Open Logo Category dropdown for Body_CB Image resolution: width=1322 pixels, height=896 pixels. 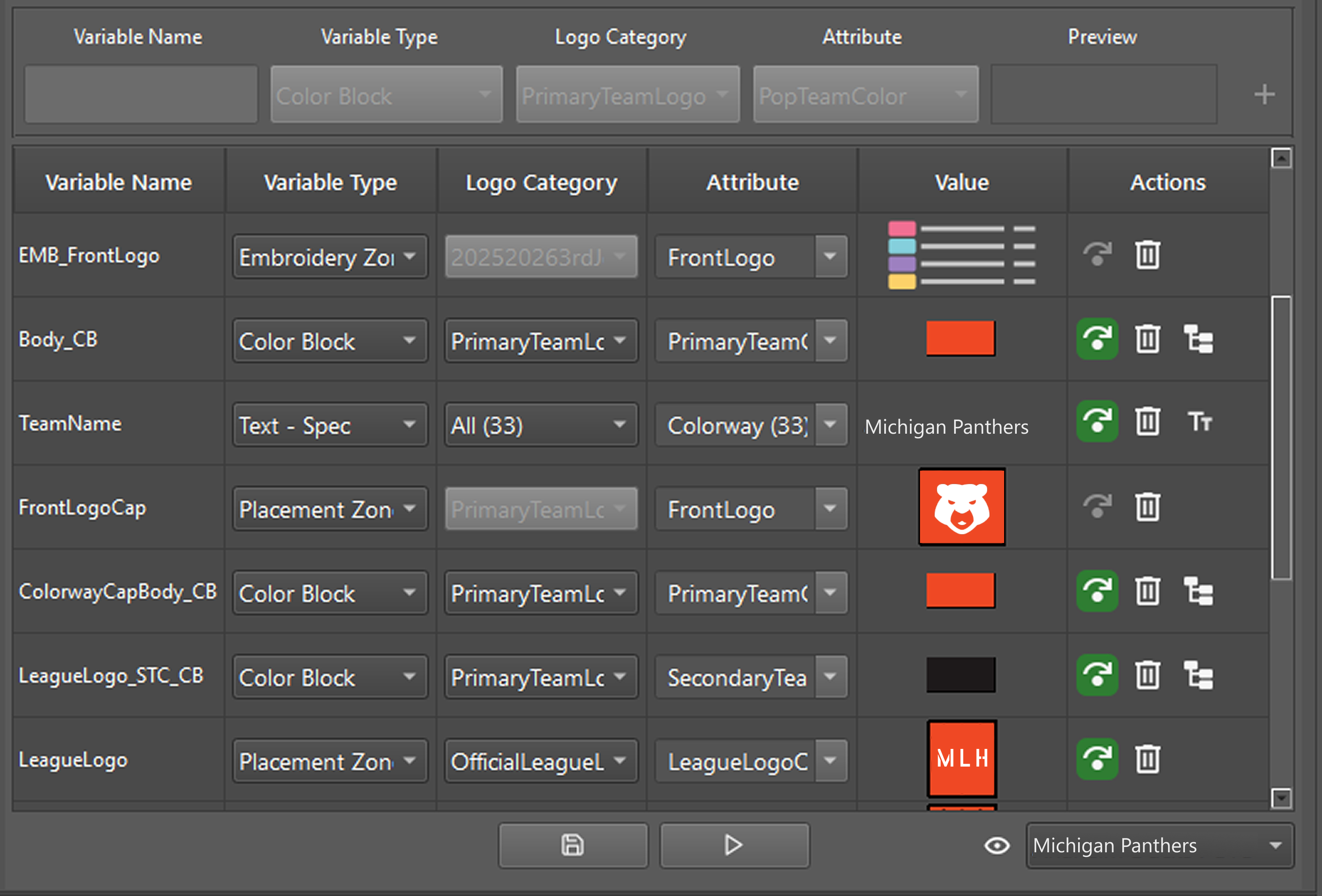(541, 341)
